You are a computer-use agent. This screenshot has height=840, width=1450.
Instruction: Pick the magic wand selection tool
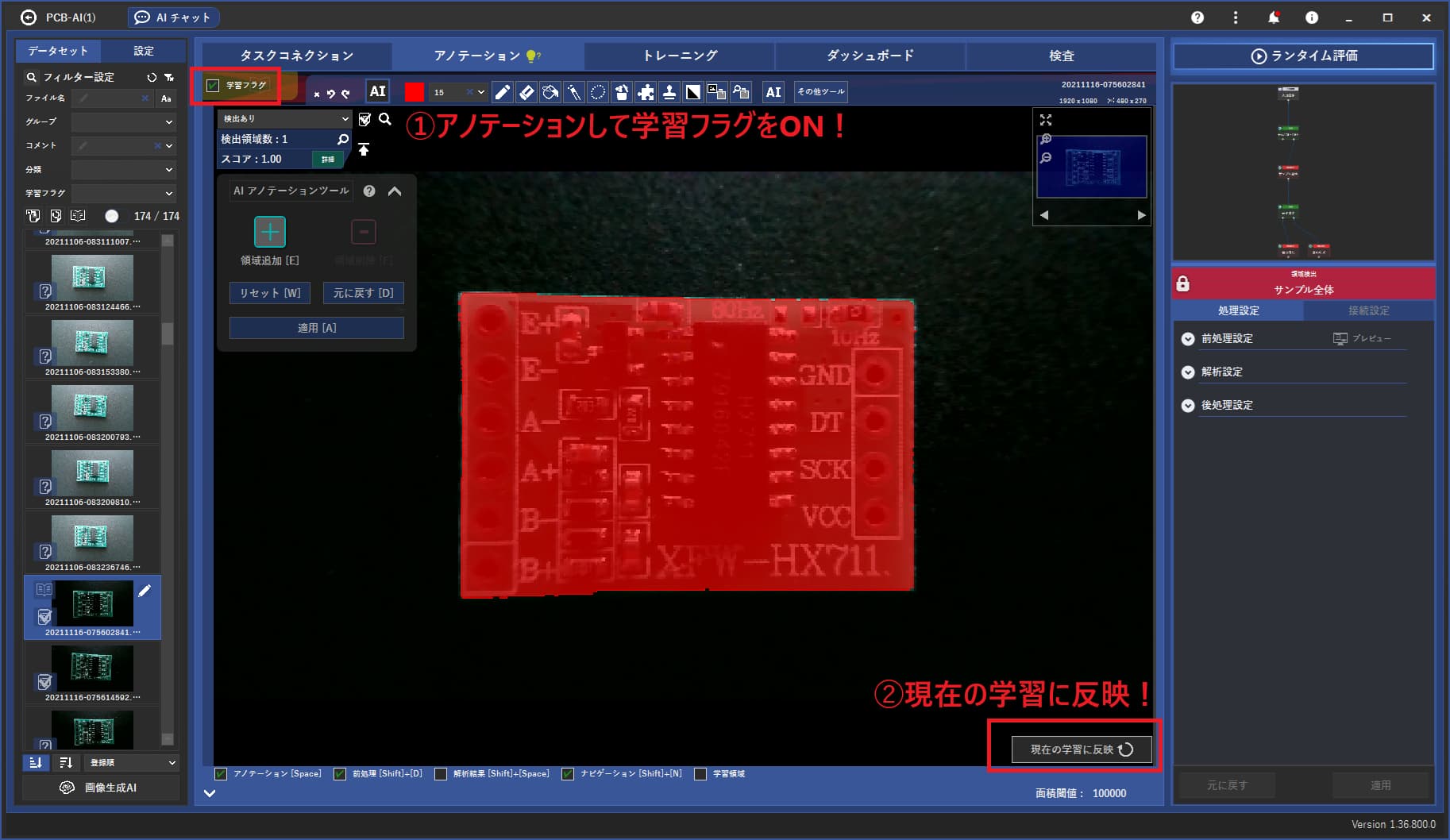[x=574, y=92]
